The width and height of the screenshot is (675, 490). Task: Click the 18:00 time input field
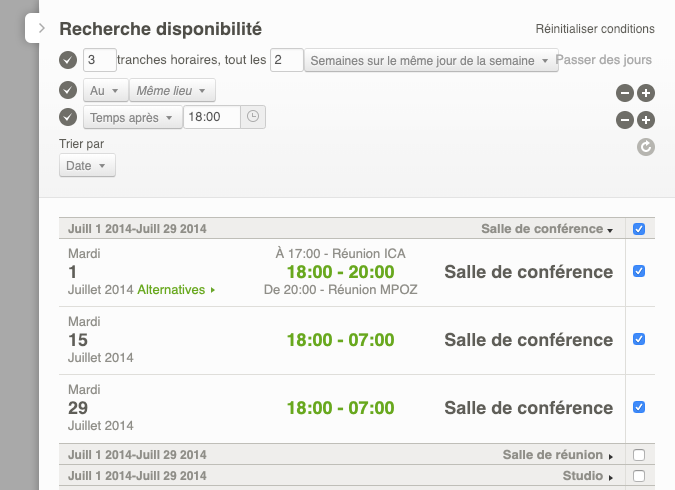[x=211, y=117]
